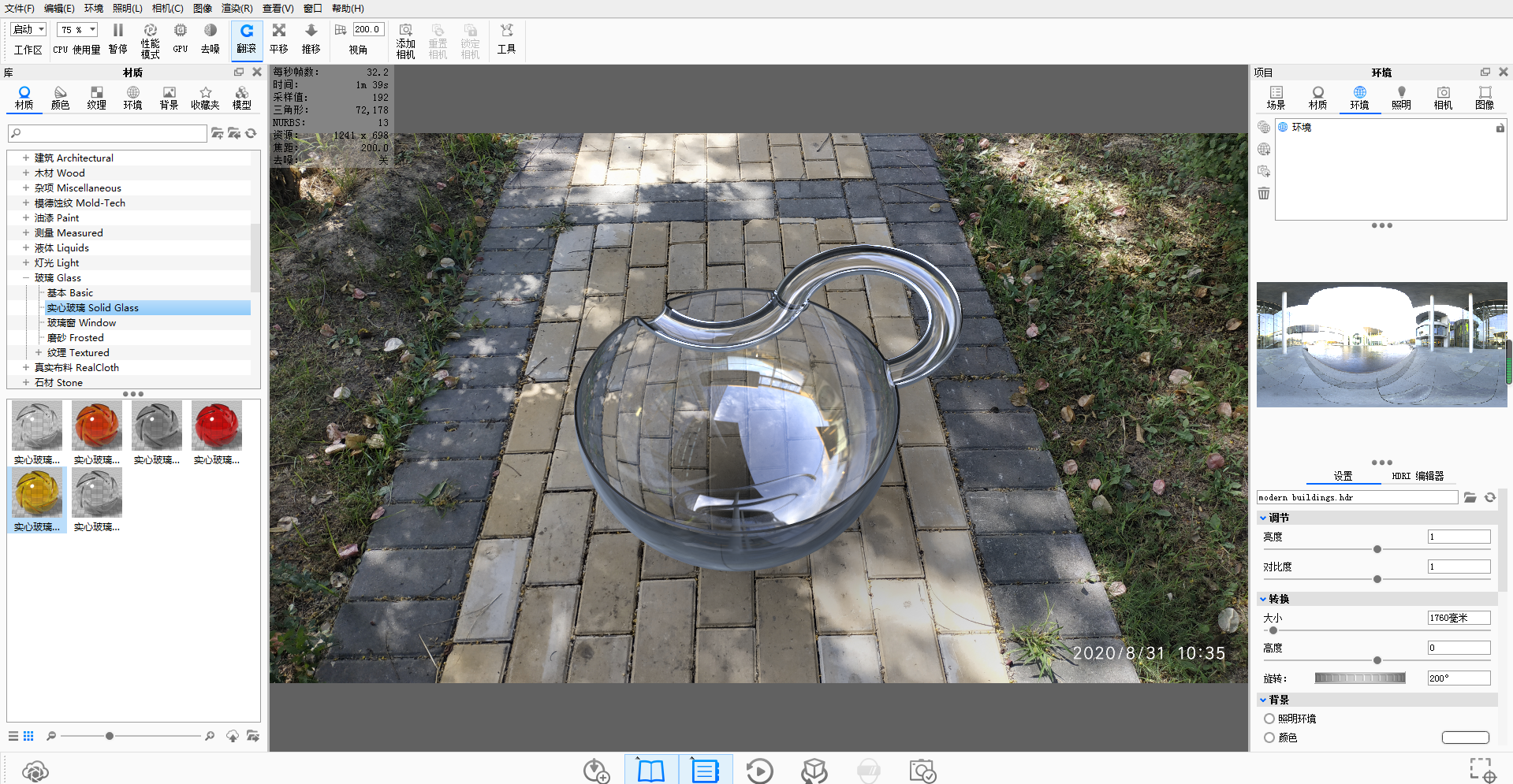Enable GPU mode in the toolbar

coord(181,38)
